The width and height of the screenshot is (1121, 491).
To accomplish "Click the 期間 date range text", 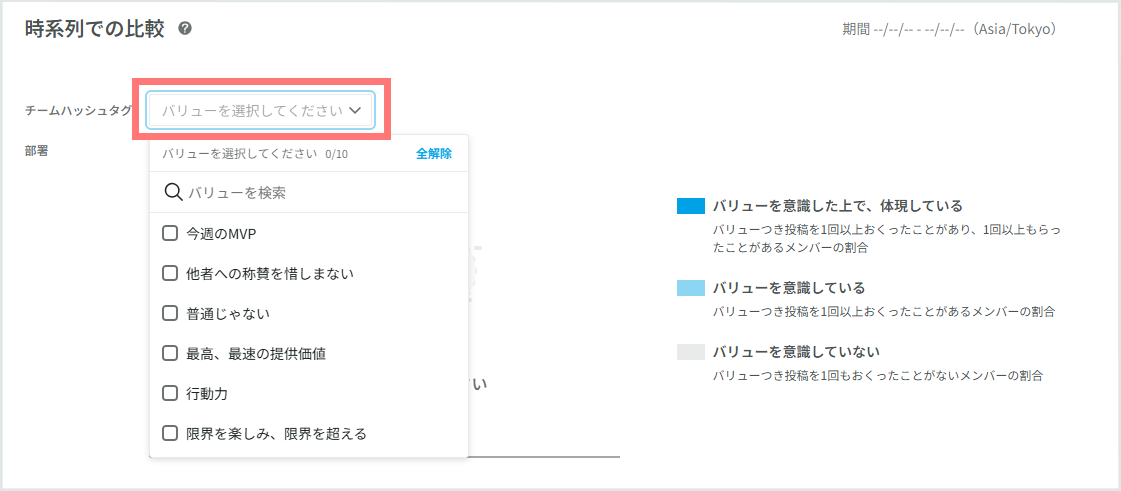I will pos(950,30).
